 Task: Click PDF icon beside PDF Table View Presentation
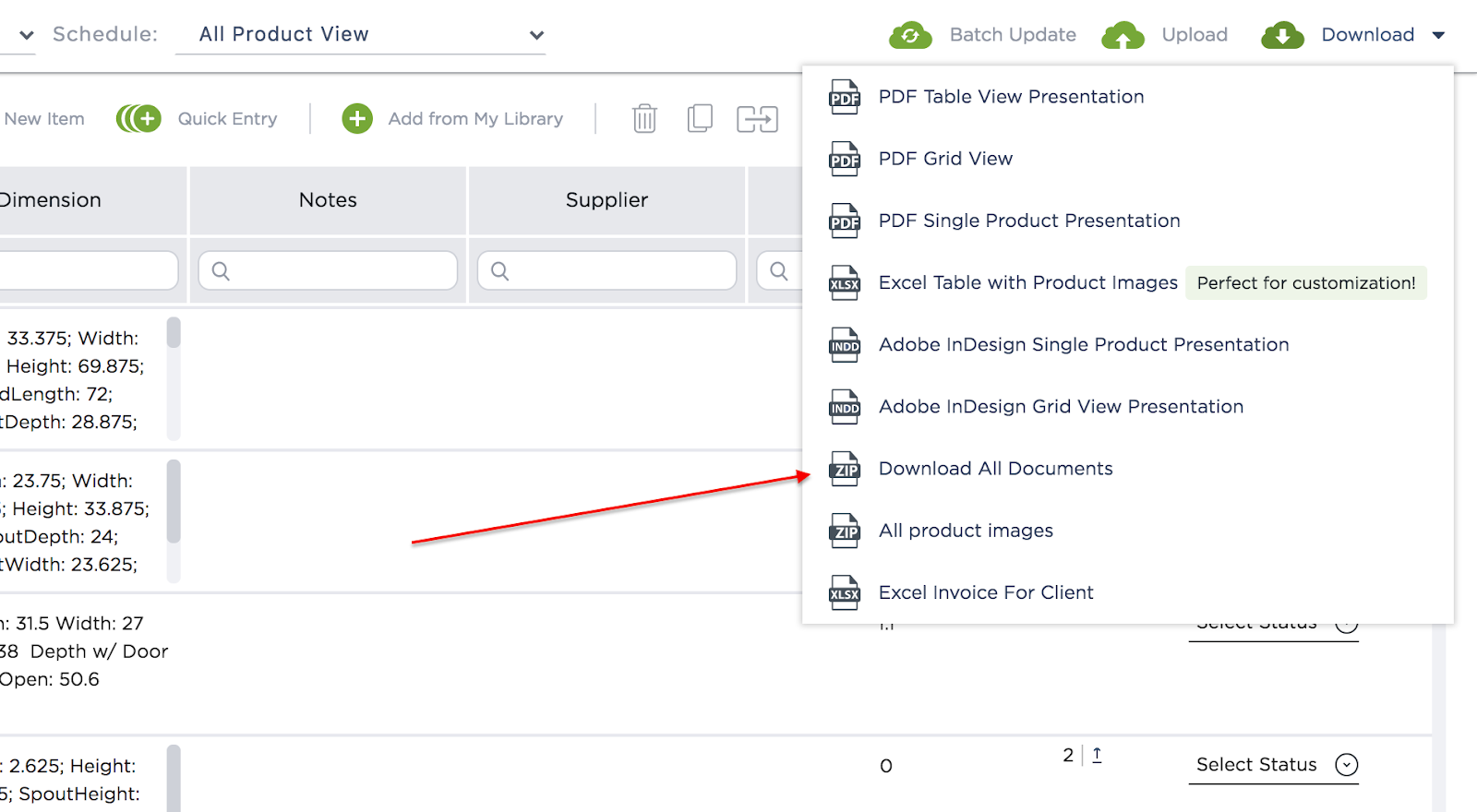(845, 97)
